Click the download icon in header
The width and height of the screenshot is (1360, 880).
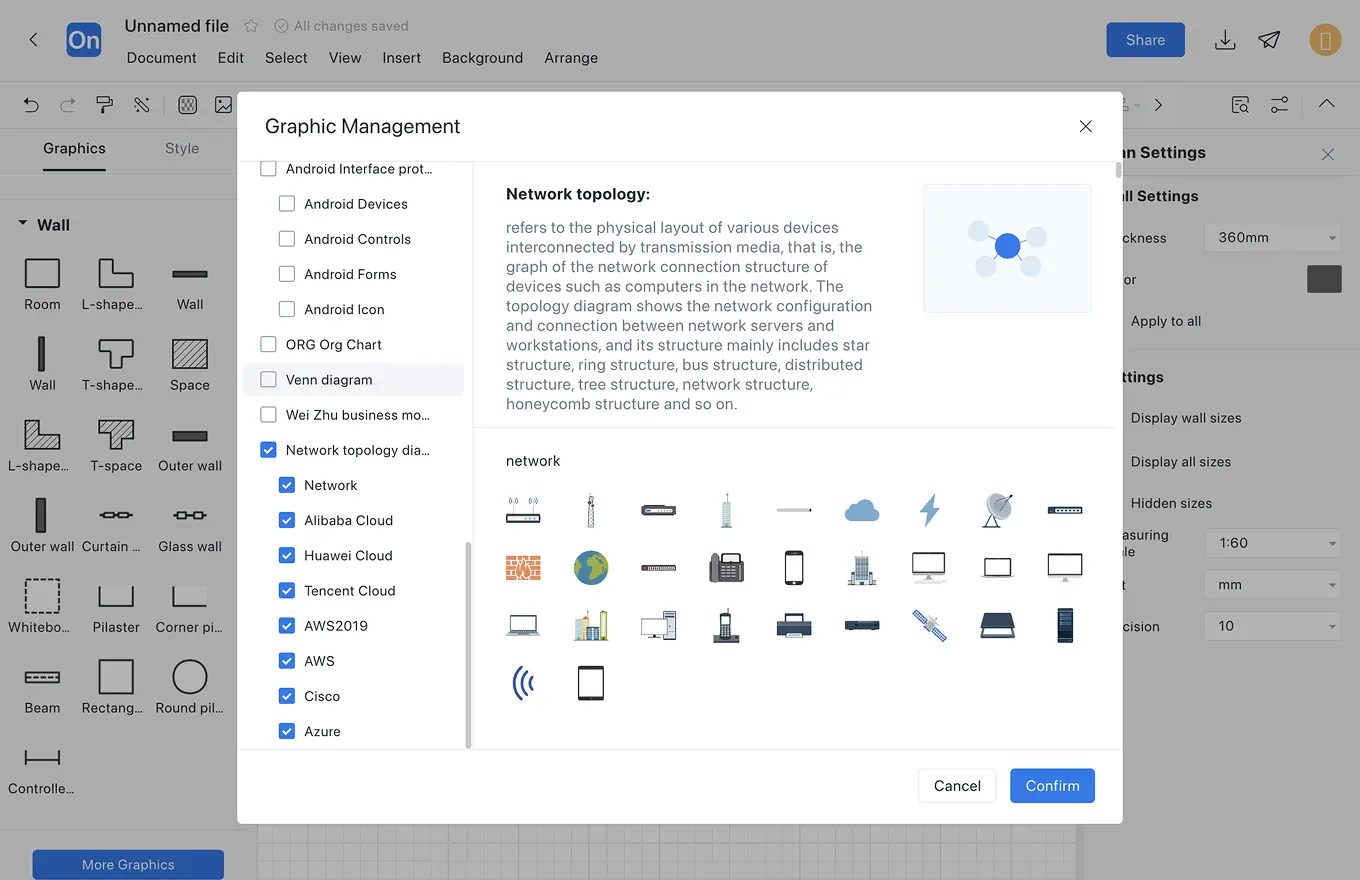tap(1224, 40)
